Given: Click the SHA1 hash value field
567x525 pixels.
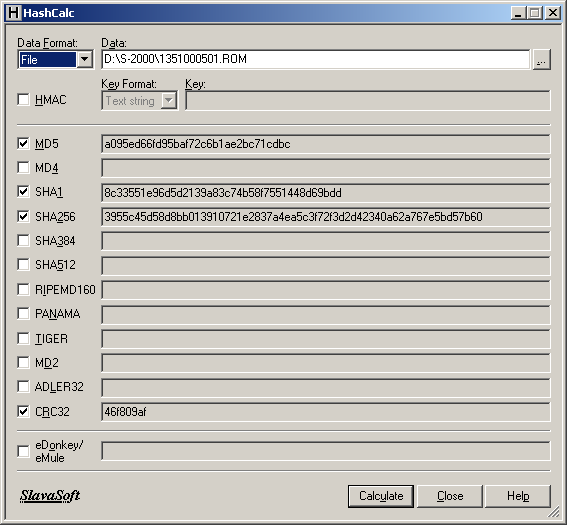Looking at the screenshot, I should pyautogui.click(x=326, y=193).
